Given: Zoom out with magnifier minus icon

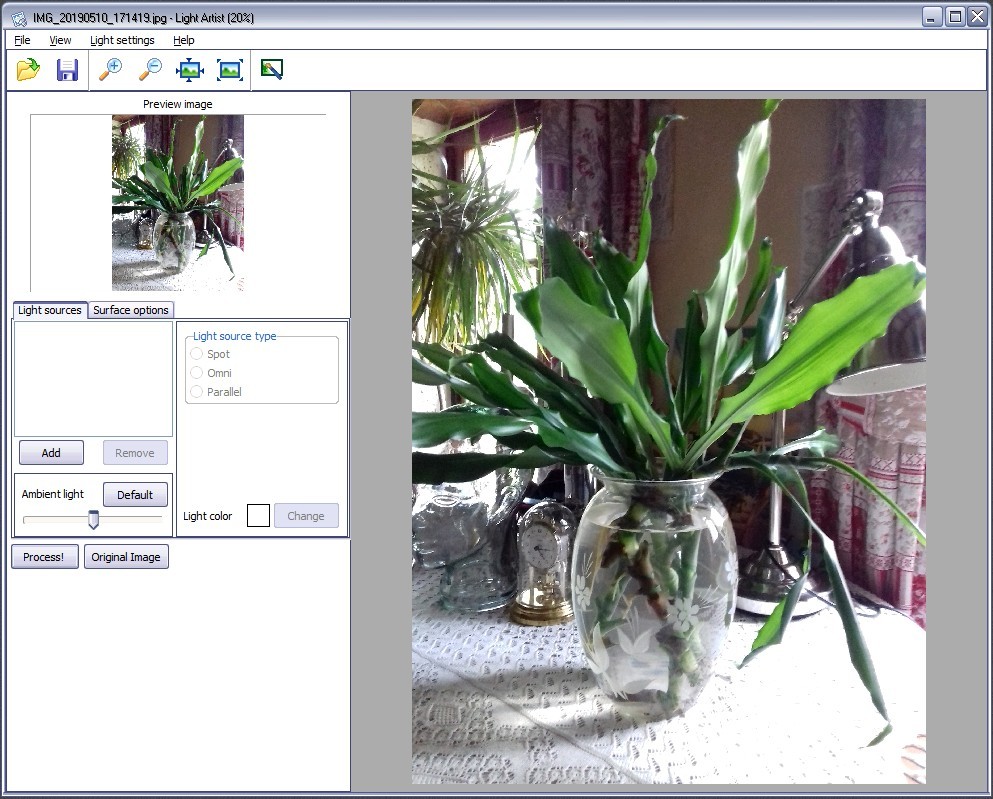Looking at the screenshot, I should 150,70.
